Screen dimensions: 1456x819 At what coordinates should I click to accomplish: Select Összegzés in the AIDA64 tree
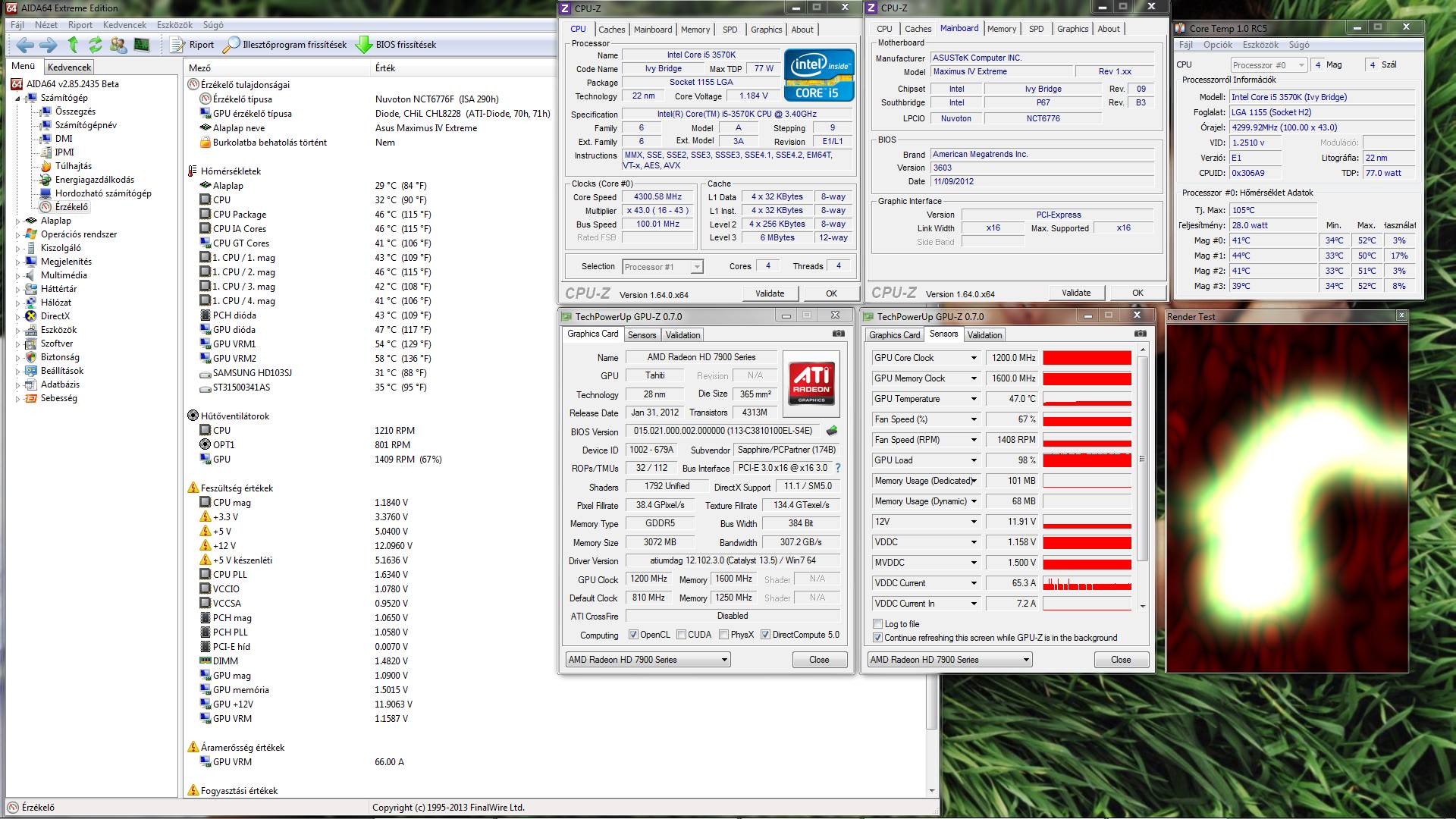67,111
